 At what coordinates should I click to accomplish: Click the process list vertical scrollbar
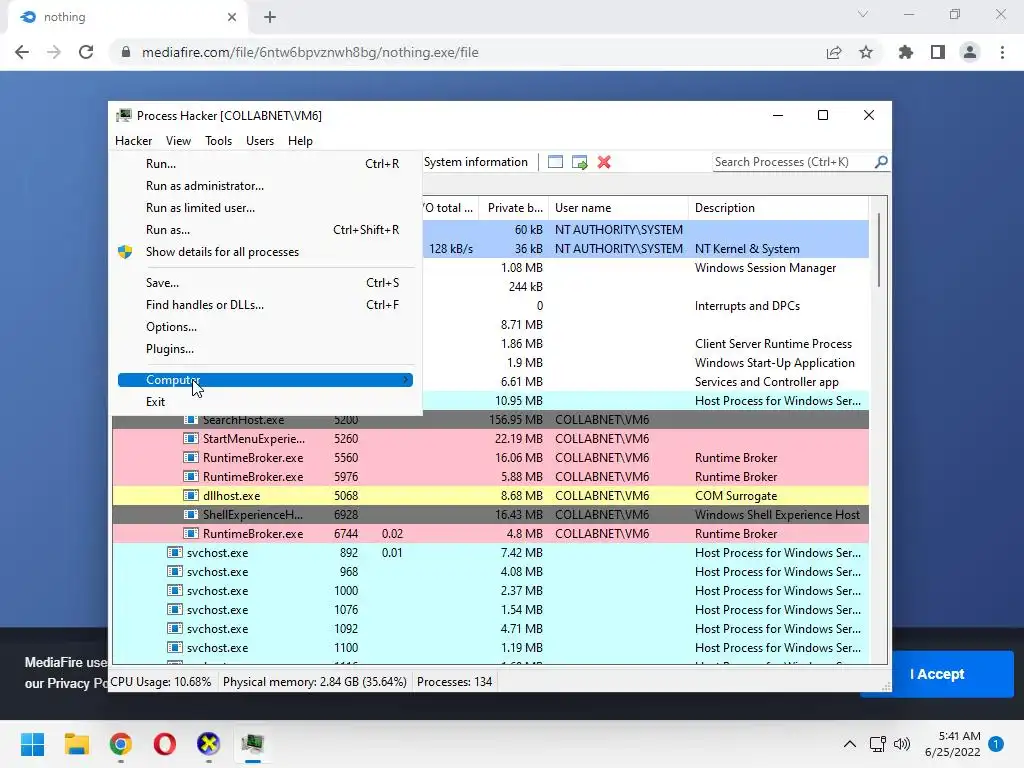pos(878,250)
